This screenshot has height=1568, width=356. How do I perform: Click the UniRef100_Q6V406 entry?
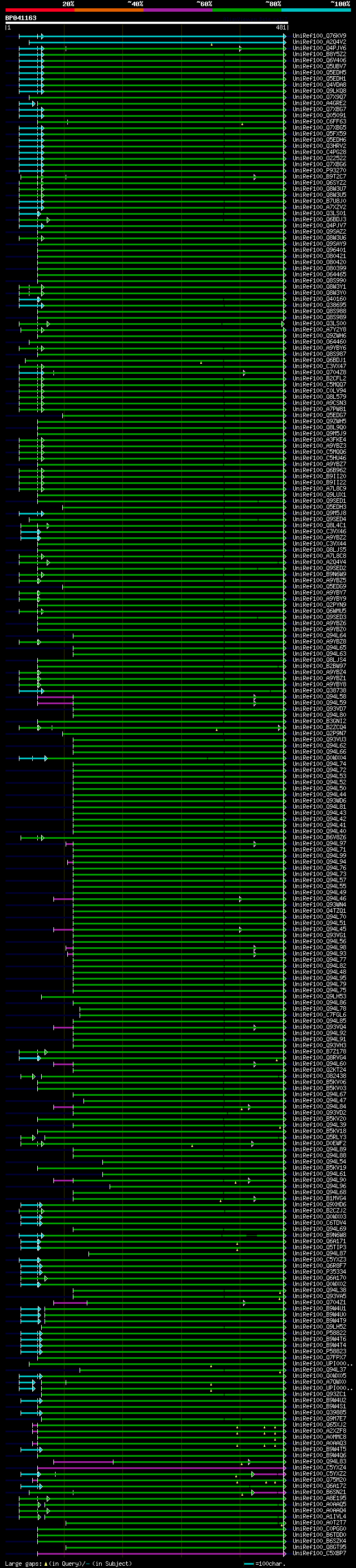point(319,60)
